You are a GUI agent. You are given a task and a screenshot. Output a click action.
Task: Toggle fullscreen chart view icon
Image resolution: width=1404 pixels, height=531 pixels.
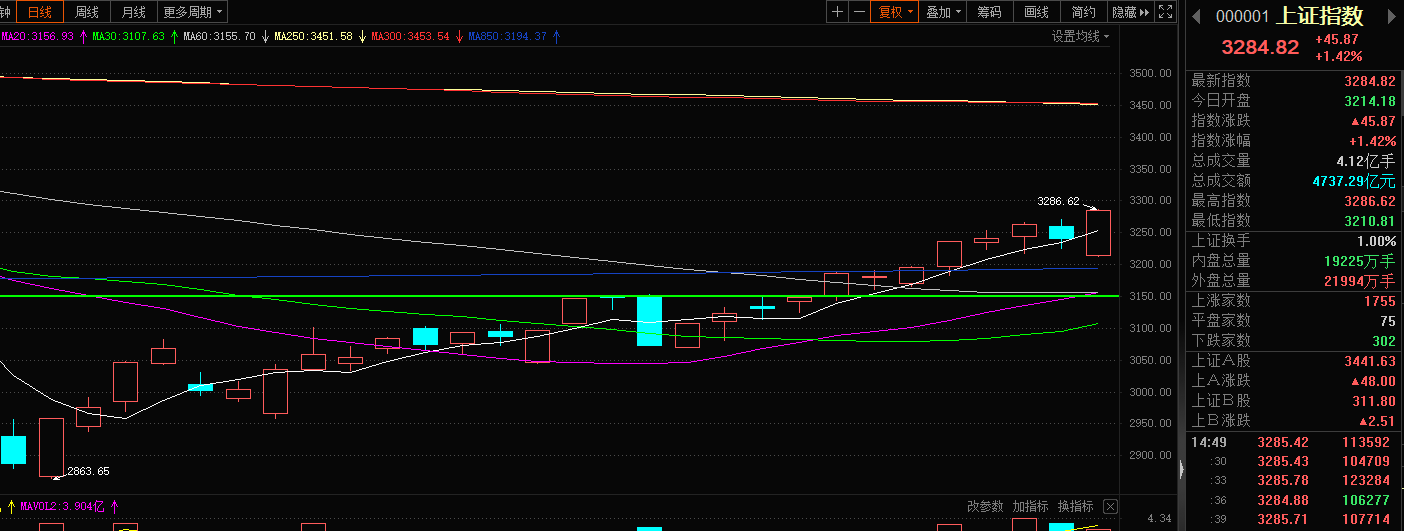(1164, 12)
